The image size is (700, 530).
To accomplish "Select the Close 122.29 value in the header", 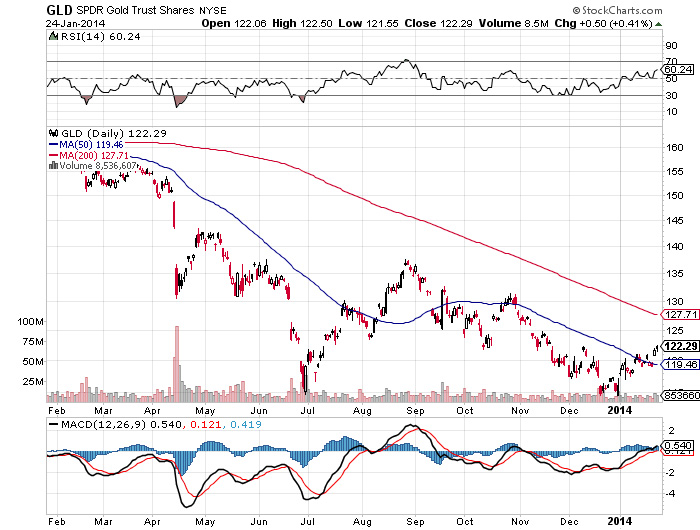I will (x=438, y=23).
